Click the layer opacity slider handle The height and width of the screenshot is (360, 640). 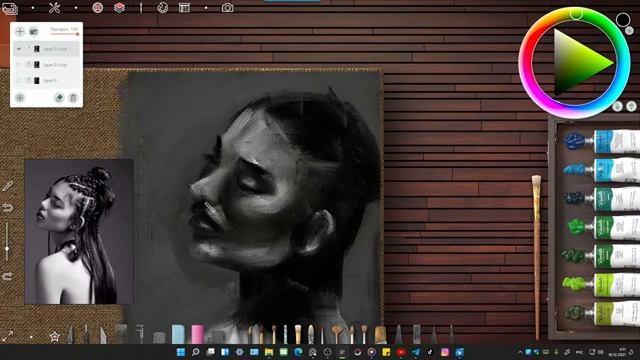pos(77,34)
